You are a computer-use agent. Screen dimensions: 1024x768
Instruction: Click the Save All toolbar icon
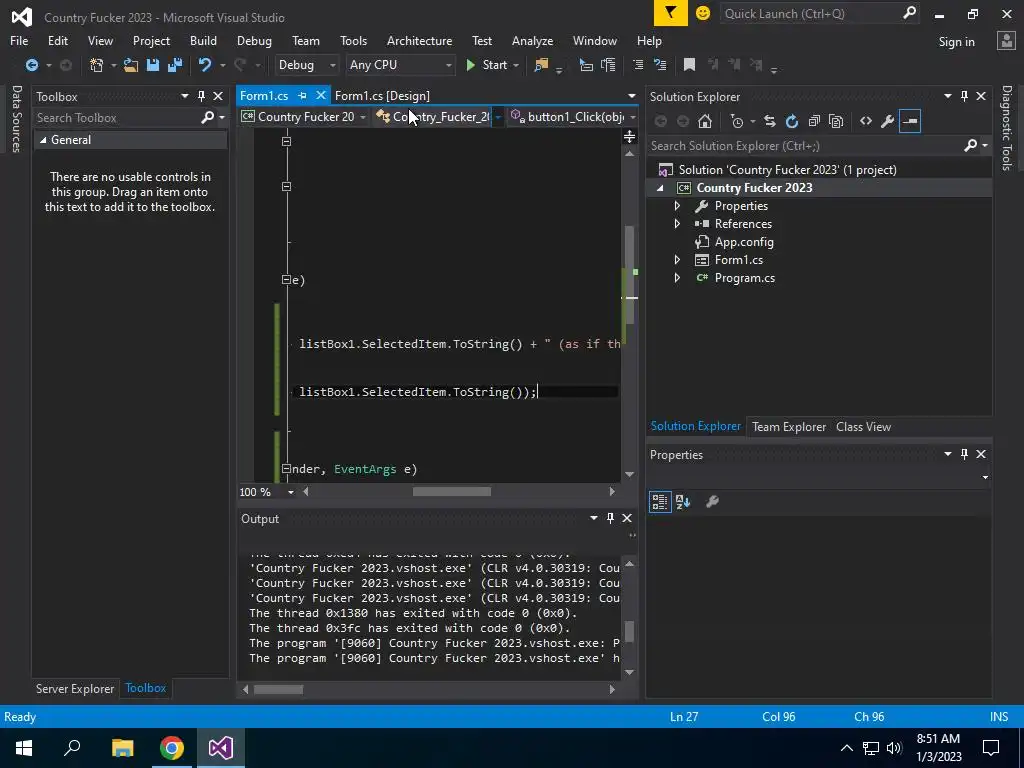(175, 65)
